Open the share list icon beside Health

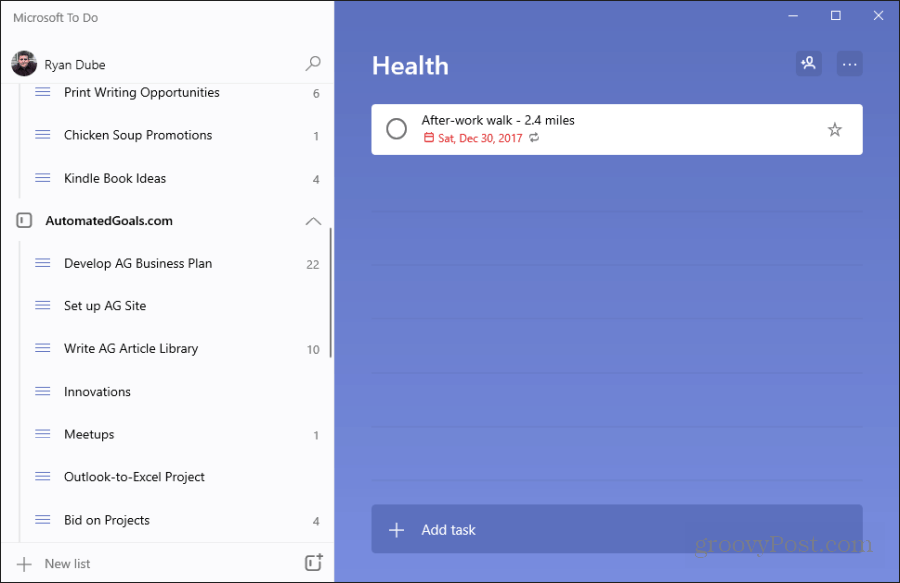point(808,63)
